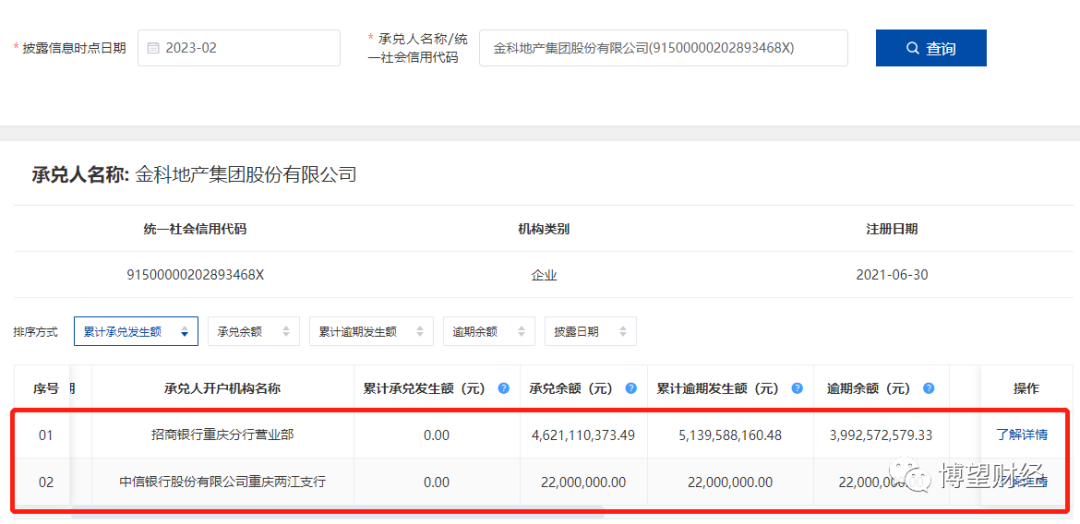Click the 注册日期 column header
This screenshot has width=1080, height=524.
point(892,229)
